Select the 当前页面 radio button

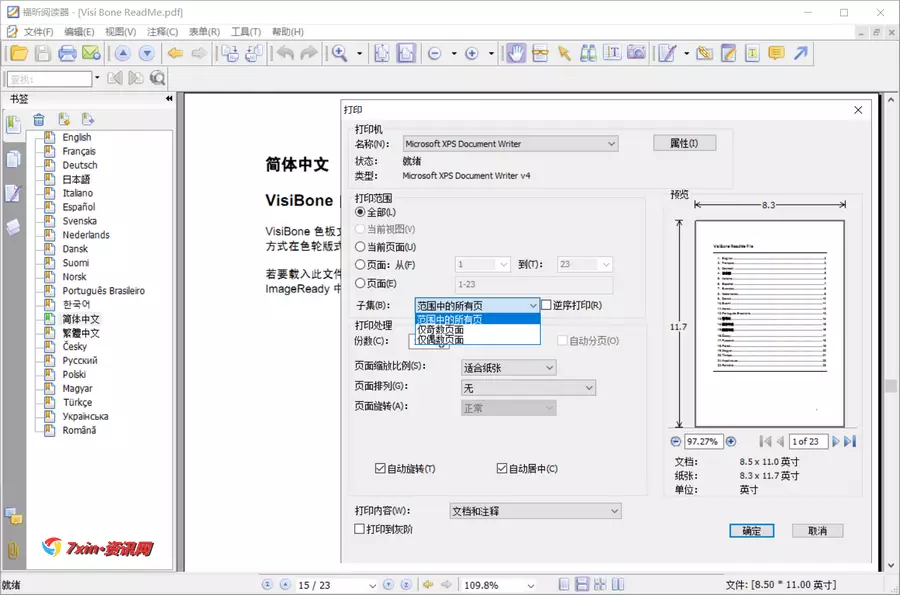pos(361,247)
